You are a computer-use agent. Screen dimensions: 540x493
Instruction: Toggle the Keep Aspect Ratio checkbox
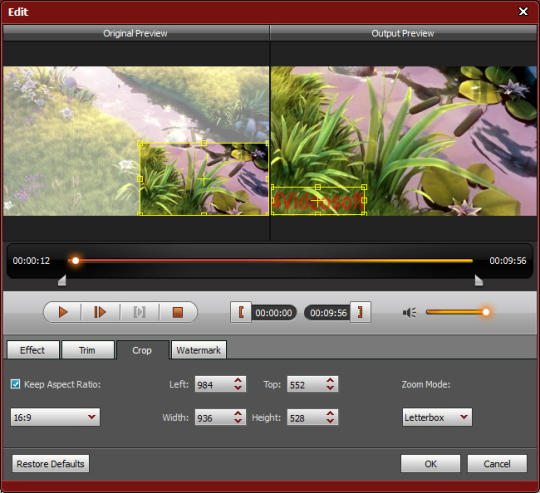coord(15,384)
